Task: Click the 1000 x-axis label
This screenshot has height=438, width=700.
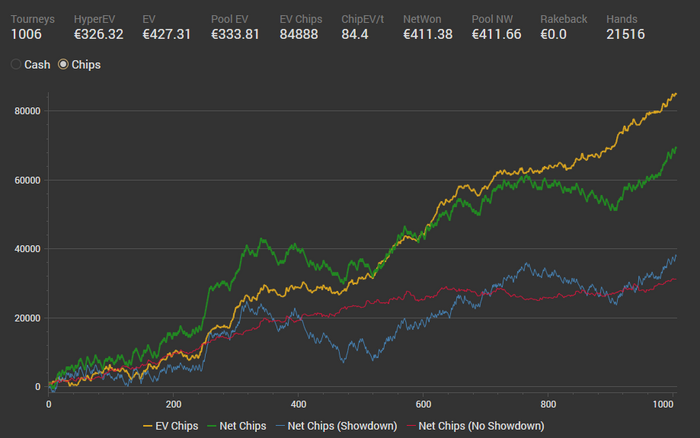Action: (663, 405)
